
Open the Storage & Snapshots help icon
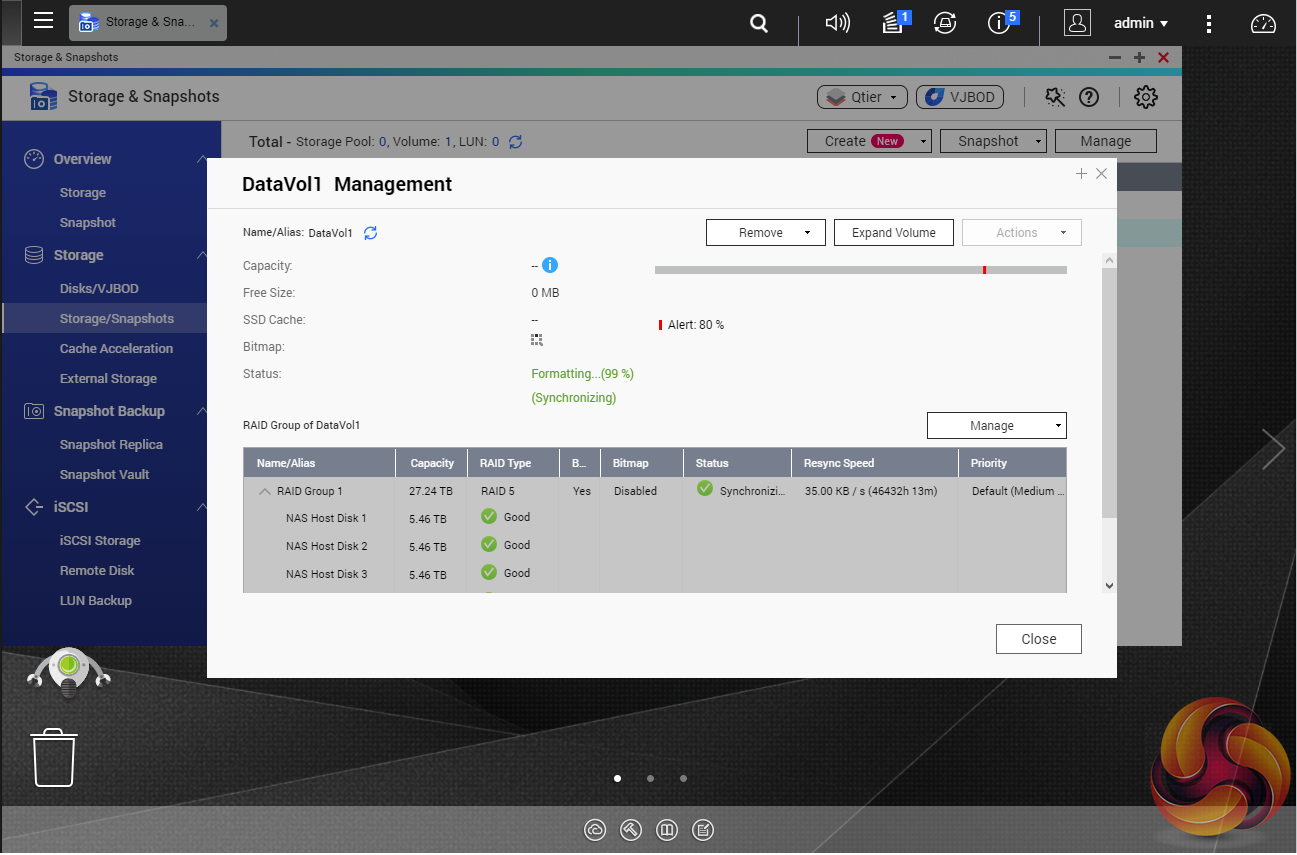(x=1089, y=97)
